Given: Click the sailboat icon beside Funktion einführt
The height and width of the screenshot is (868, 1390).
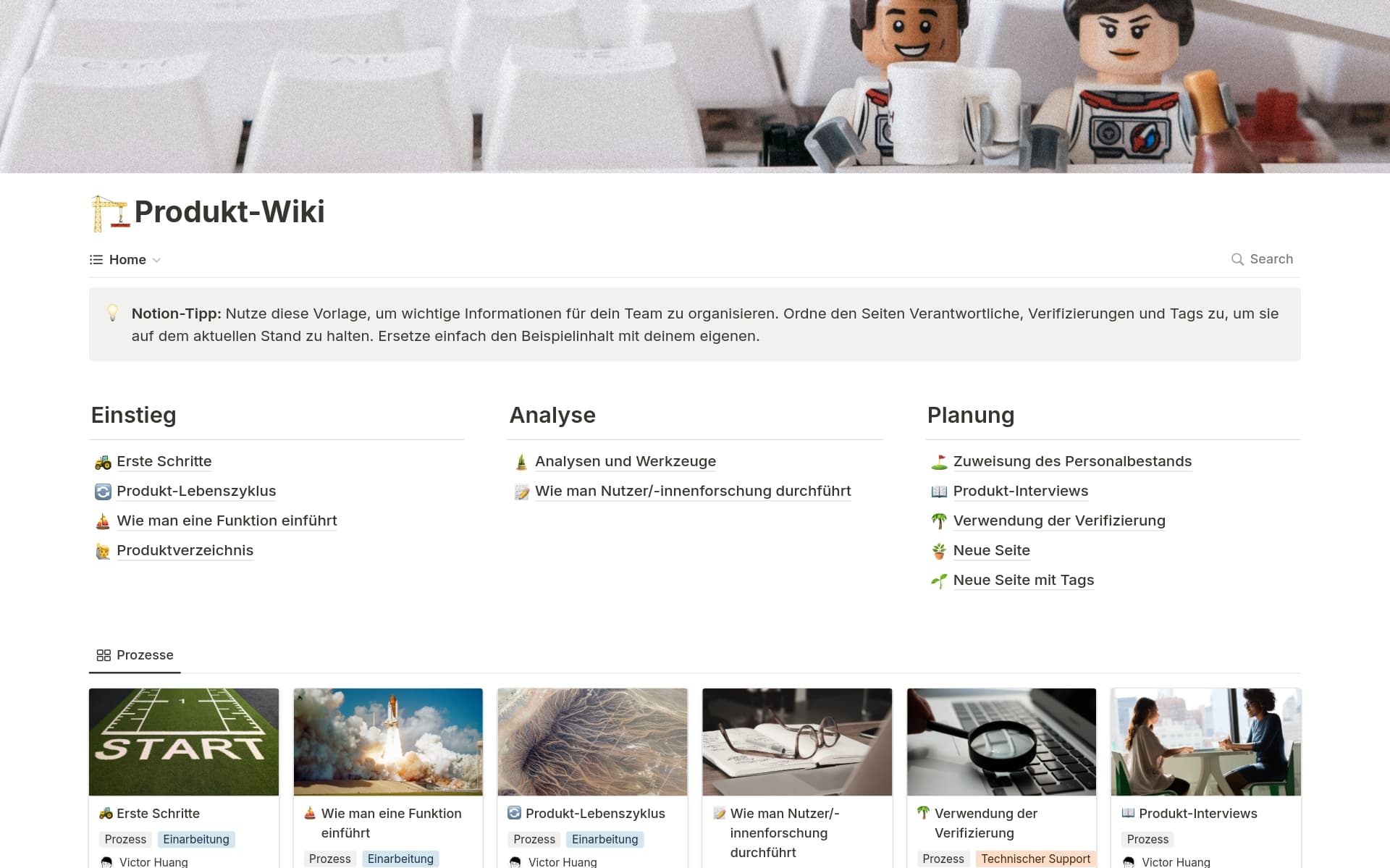Looking at the screenshot, I should tap(103, 521).
